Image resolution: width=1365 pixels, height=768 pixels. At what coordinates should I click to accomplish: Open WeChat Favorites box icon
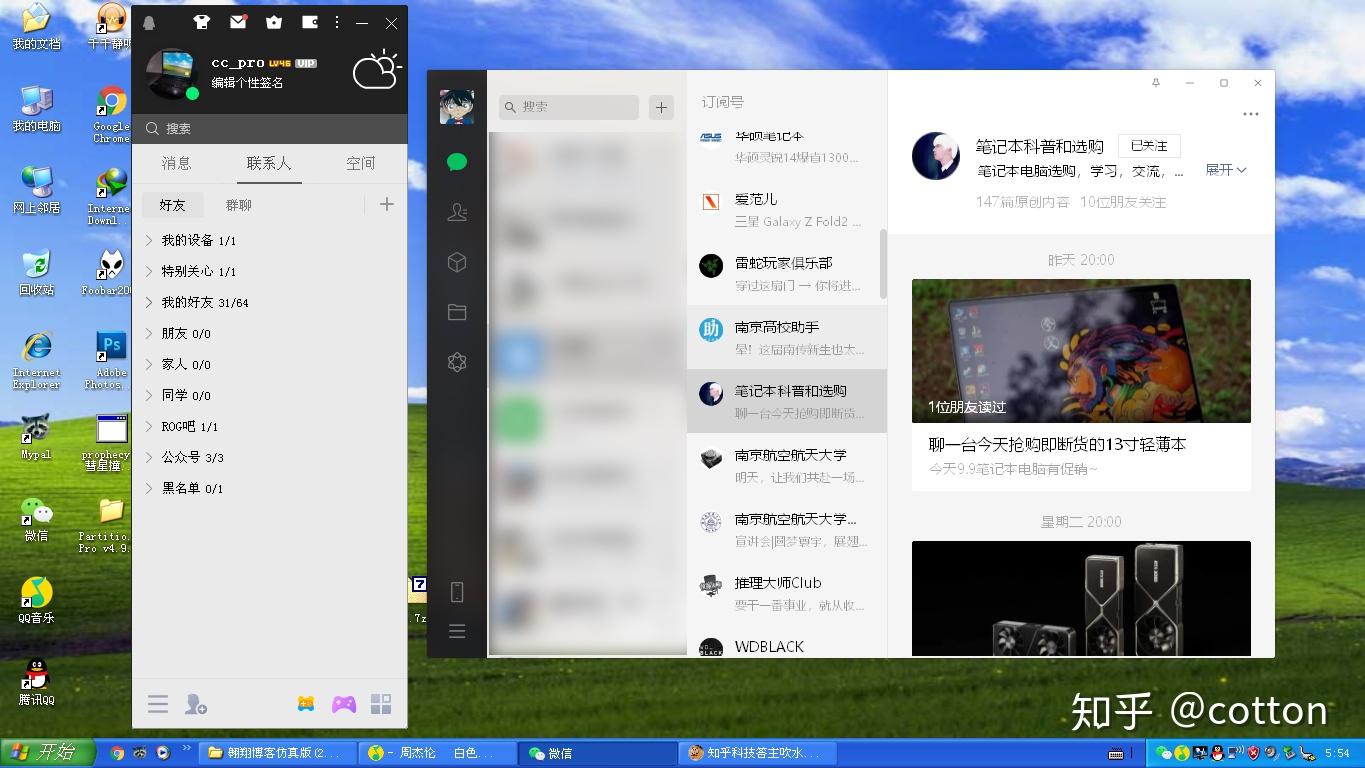point(457,262)
